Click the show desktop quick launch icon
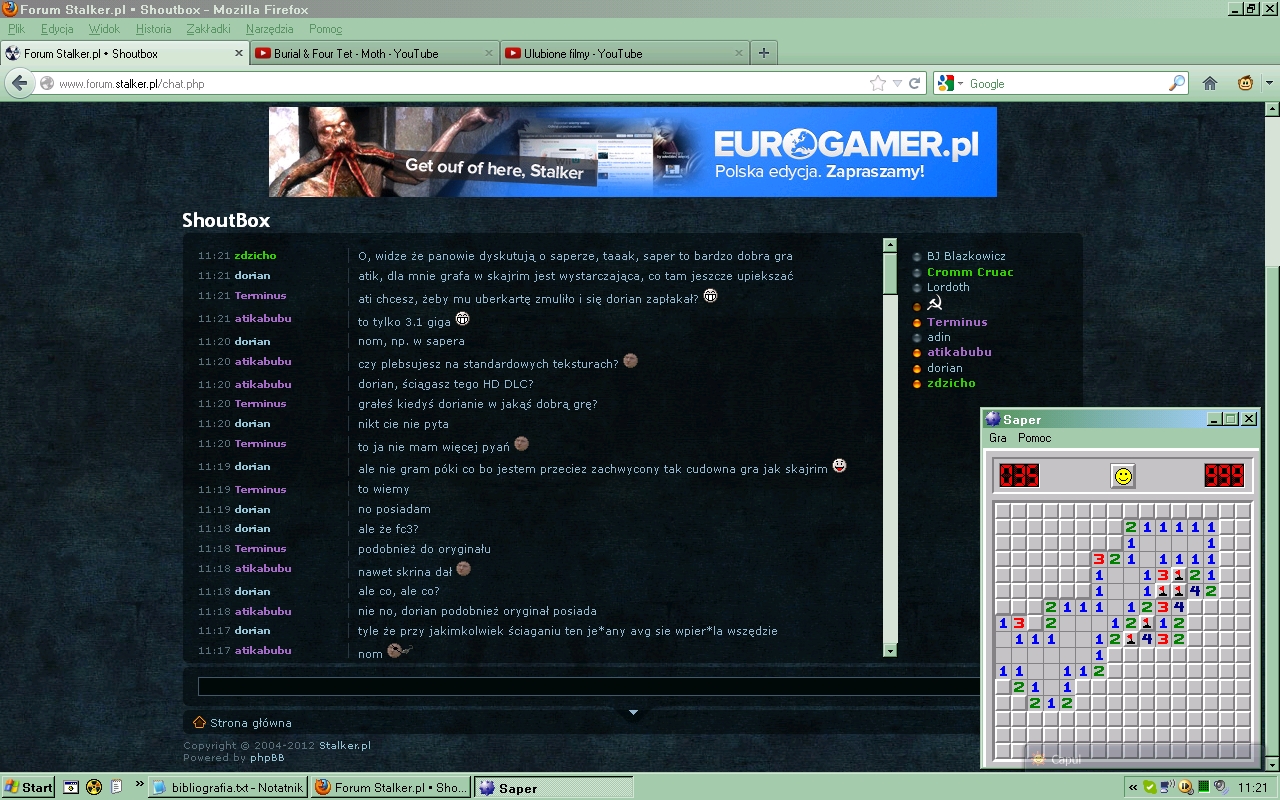Screen dimensions: 1280x800 pyautogui.click(x=71, y=787)
